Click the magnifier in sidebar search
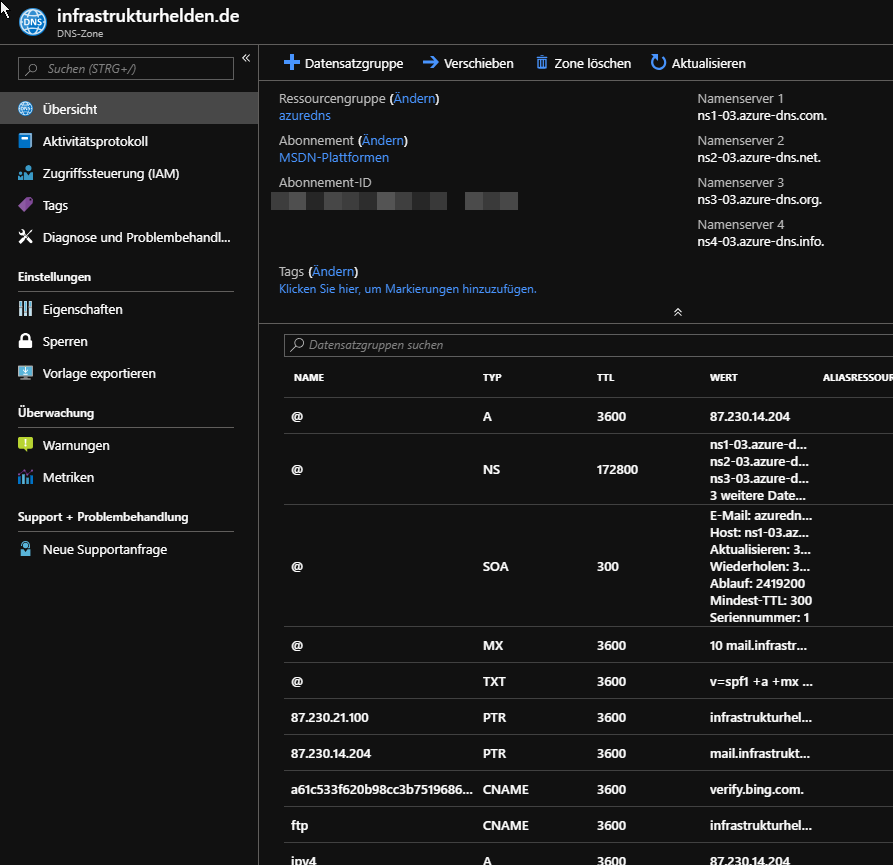The height and width of the screenshot is (865, 893). click(32, 69)
